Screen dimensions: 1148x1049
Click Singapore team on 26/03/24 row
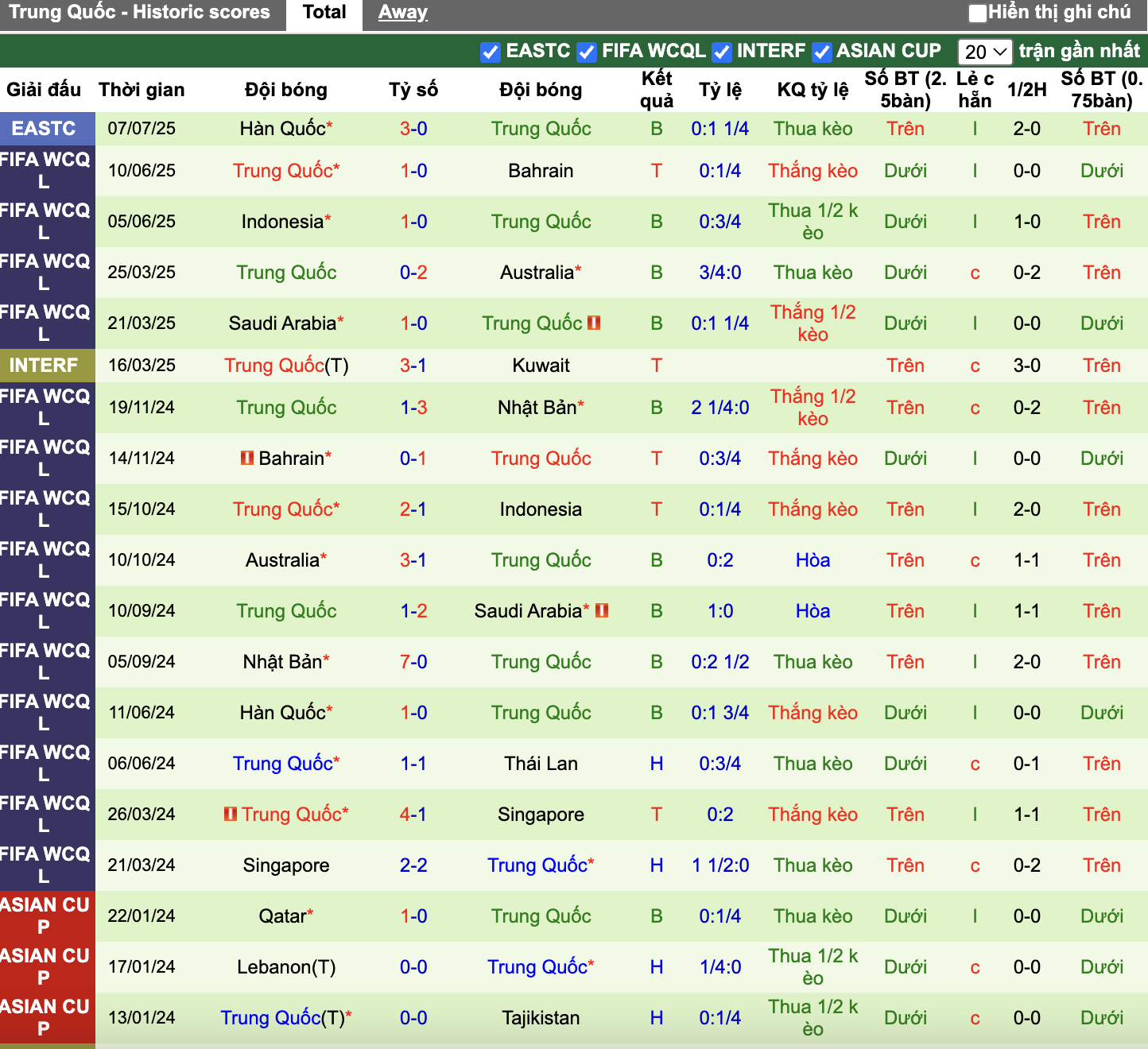[541, 815]
